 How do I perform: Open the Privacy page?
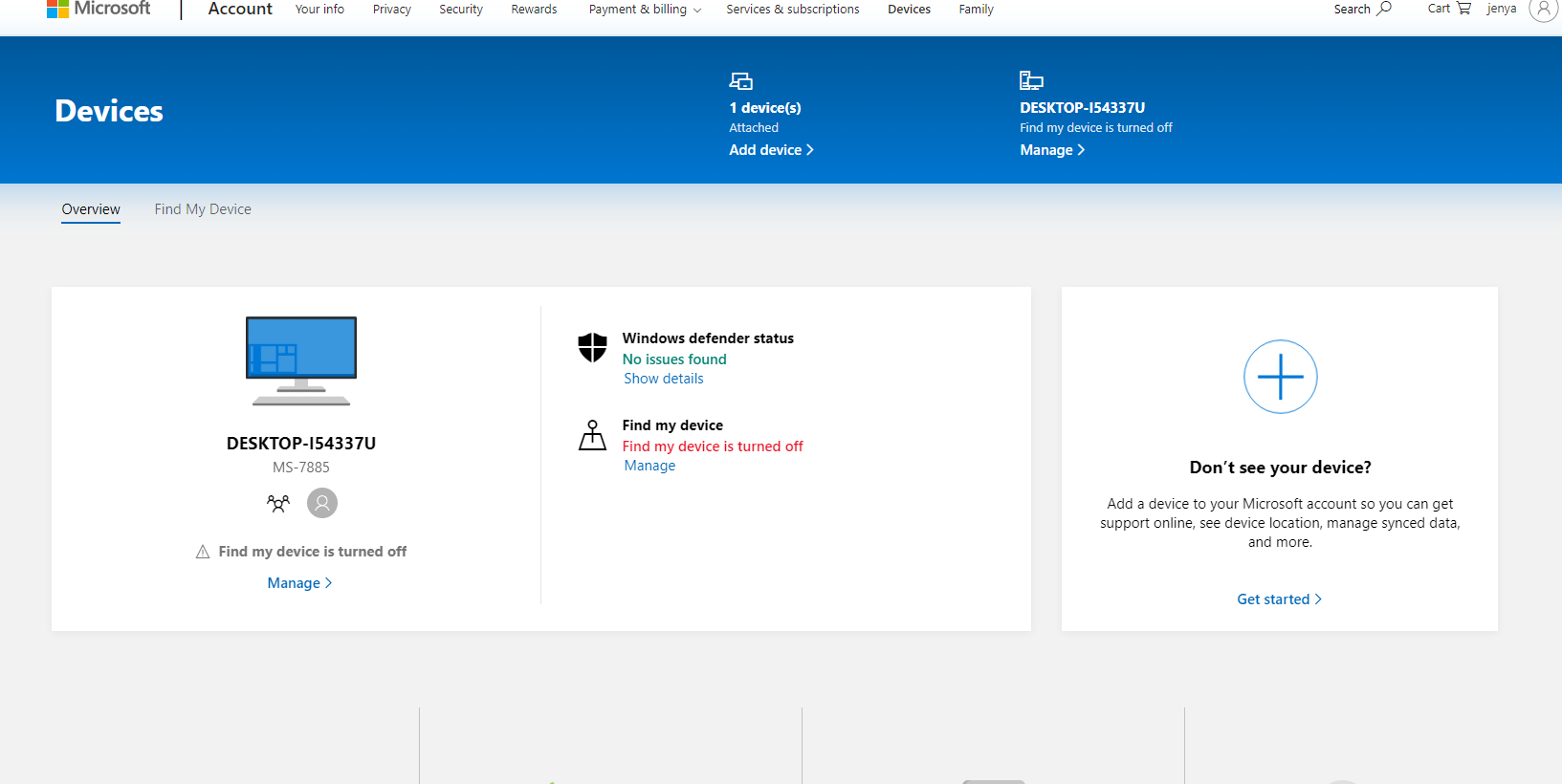tap(392, 10)
